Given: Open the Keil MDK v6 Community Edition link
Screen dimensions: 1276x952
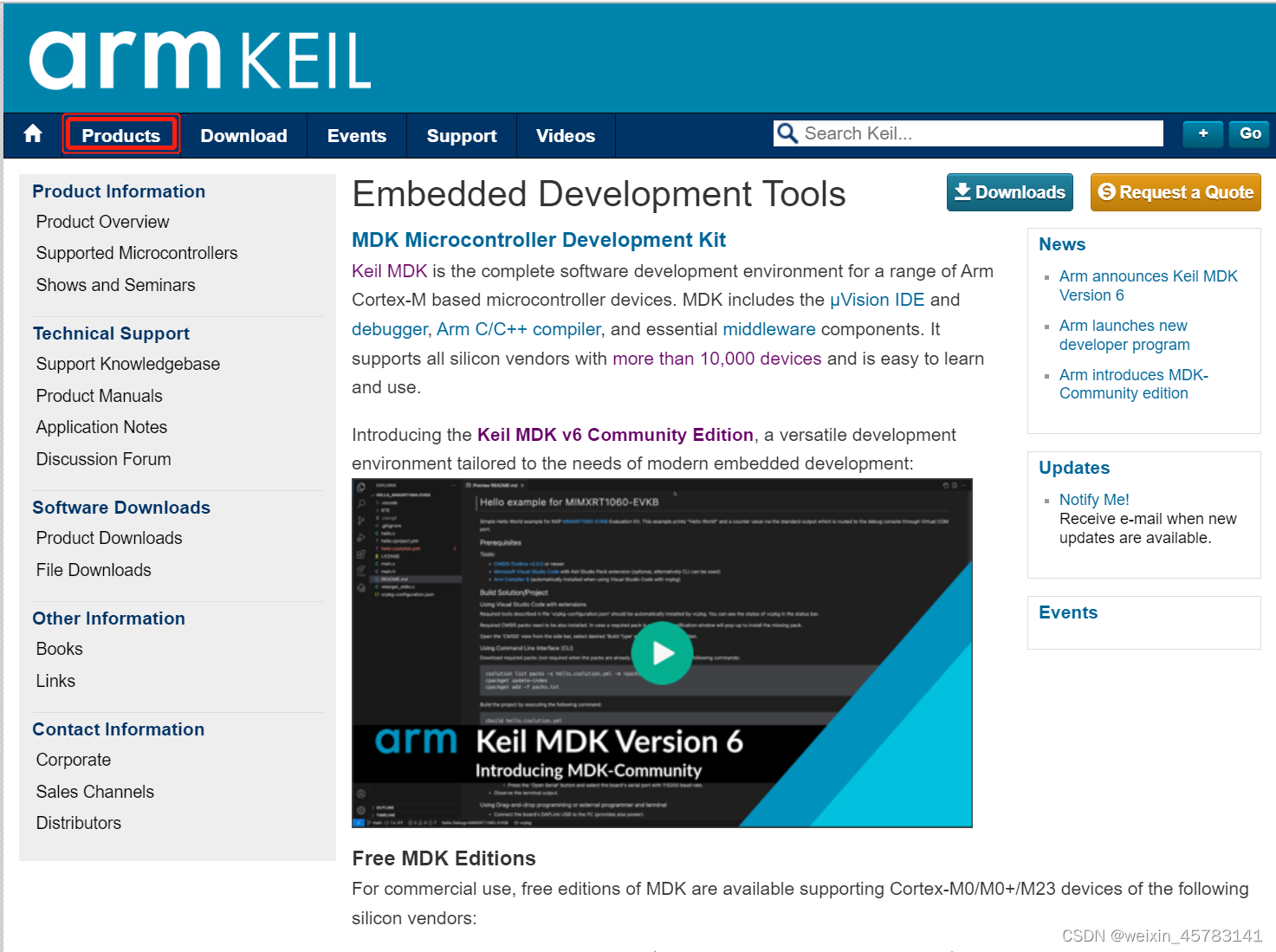Looking at the screenshot, I should [615, 435].
